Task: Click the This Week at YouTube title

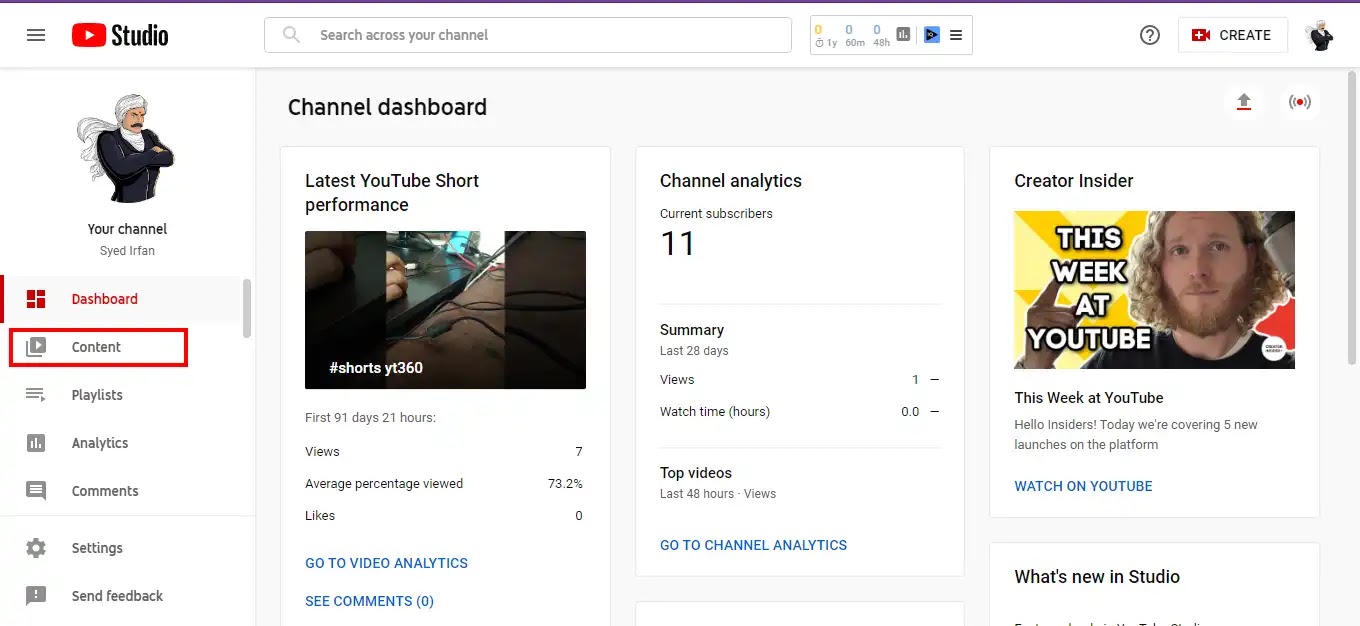Action: pos(1089,398)
